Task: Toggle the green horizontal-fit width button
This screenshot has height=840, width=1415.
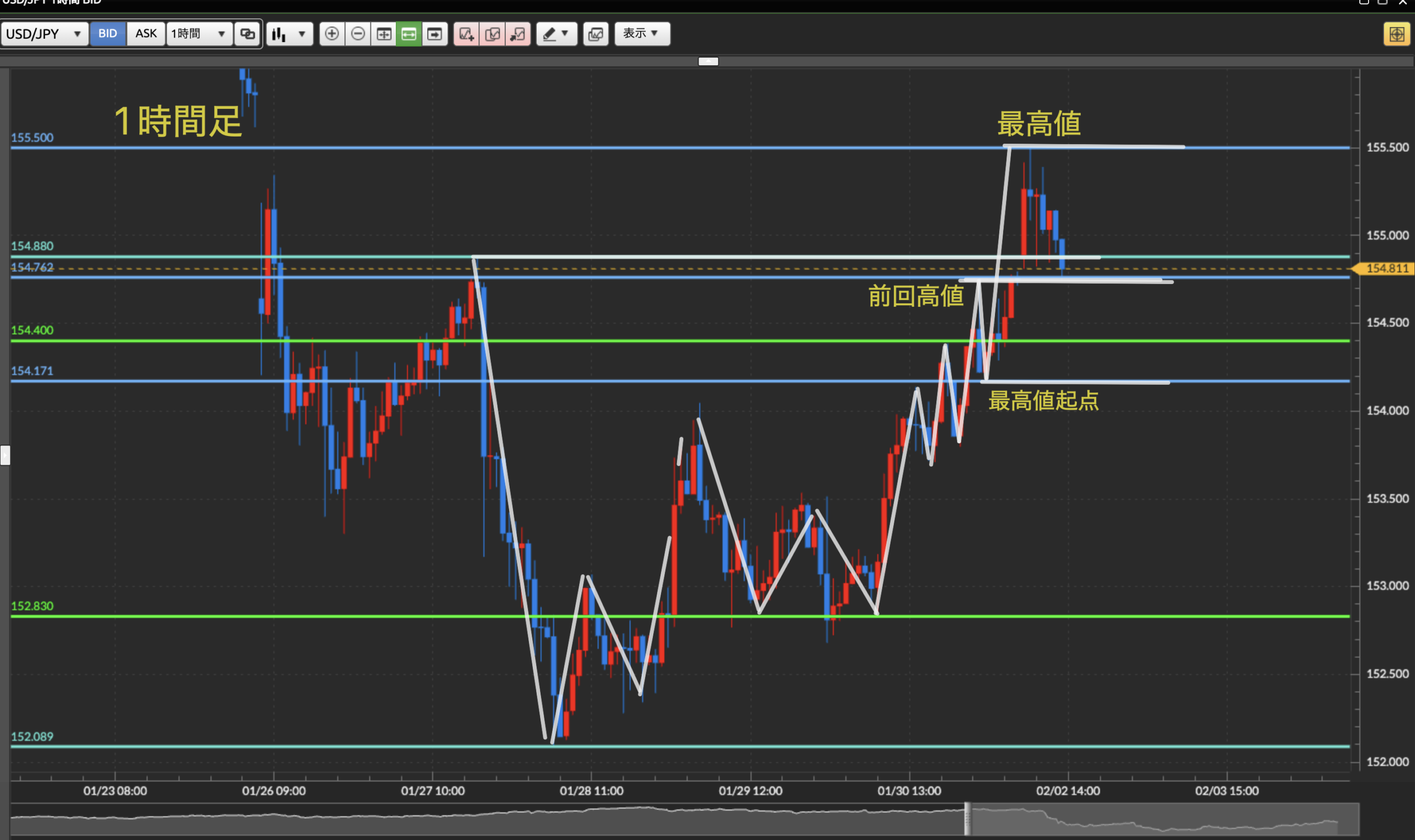Action: 408,34
